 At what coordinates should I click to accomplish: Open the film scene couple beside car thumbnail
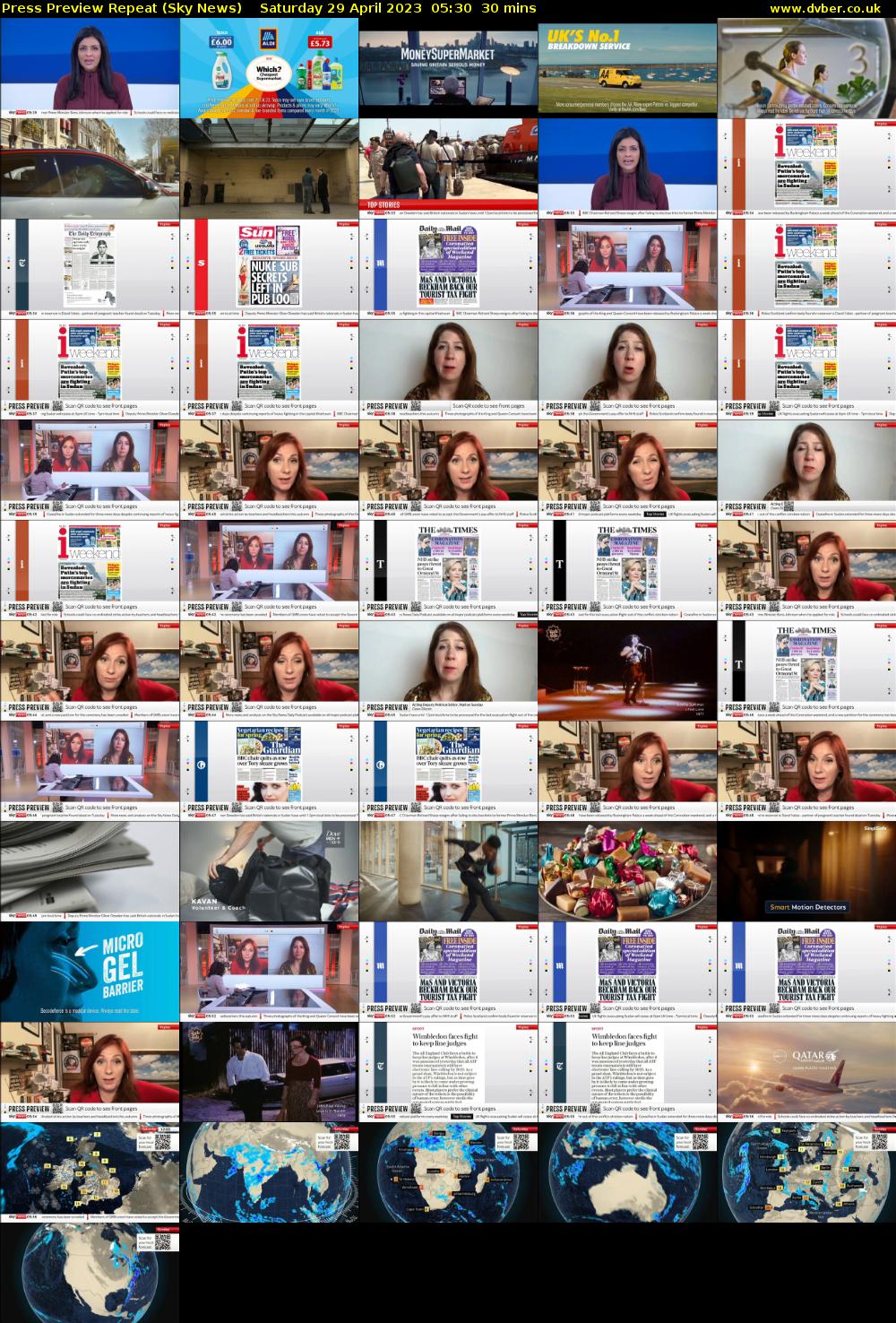point(269,1073)
